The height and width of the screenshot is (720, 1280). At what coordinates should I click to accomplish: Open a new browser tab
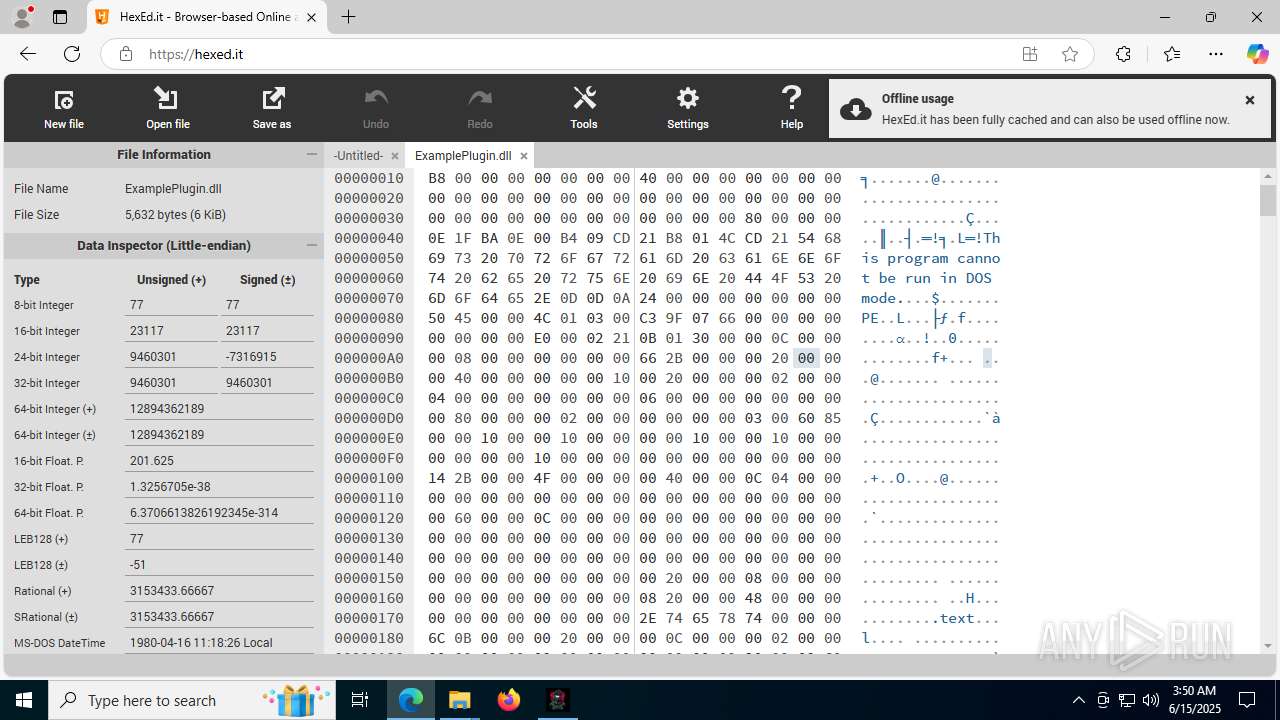tap(348, 17)
